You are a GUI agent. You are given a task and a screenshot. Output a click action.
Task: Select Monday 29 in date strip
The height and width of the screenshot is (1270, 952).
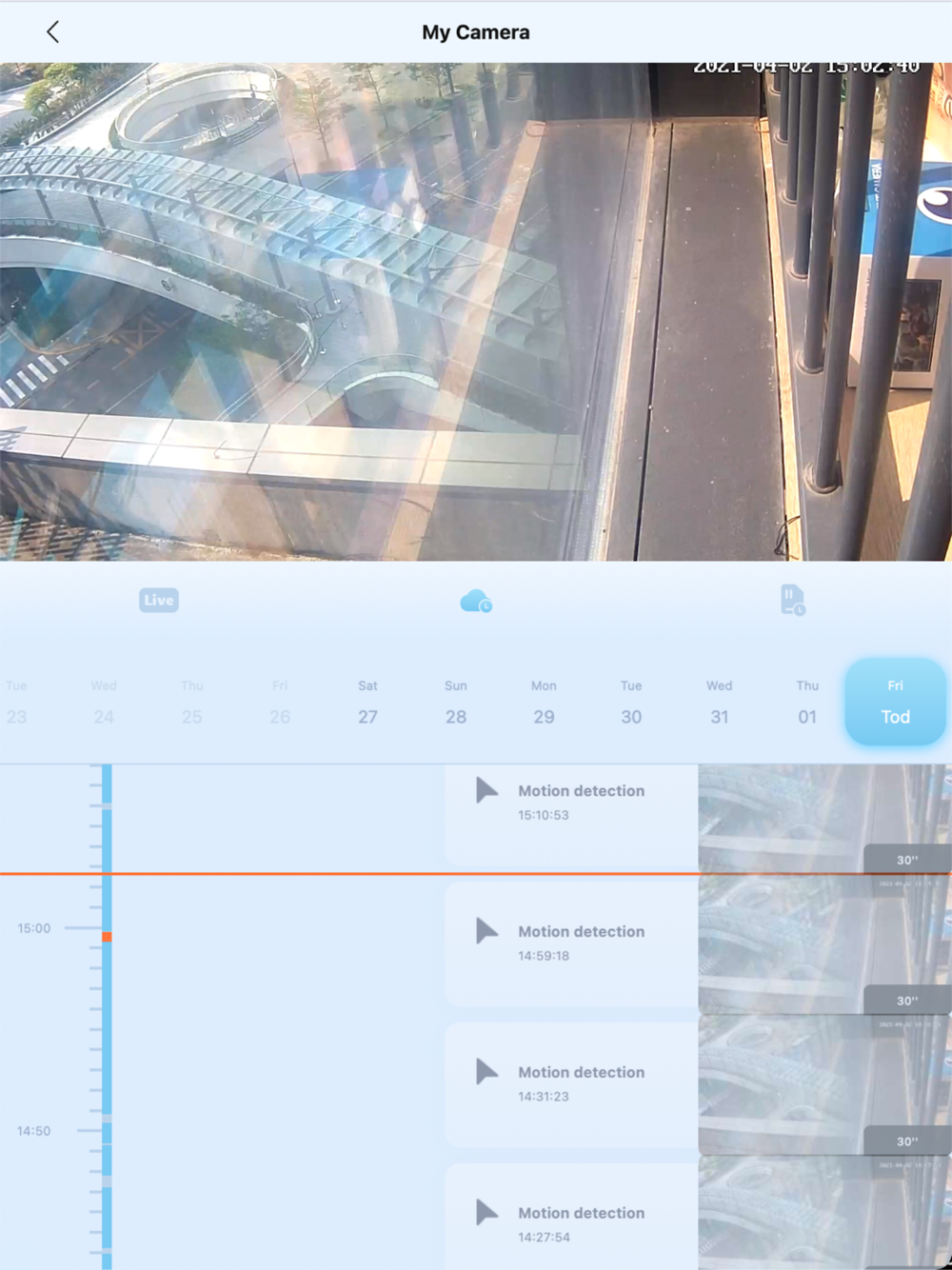point(544,703)
